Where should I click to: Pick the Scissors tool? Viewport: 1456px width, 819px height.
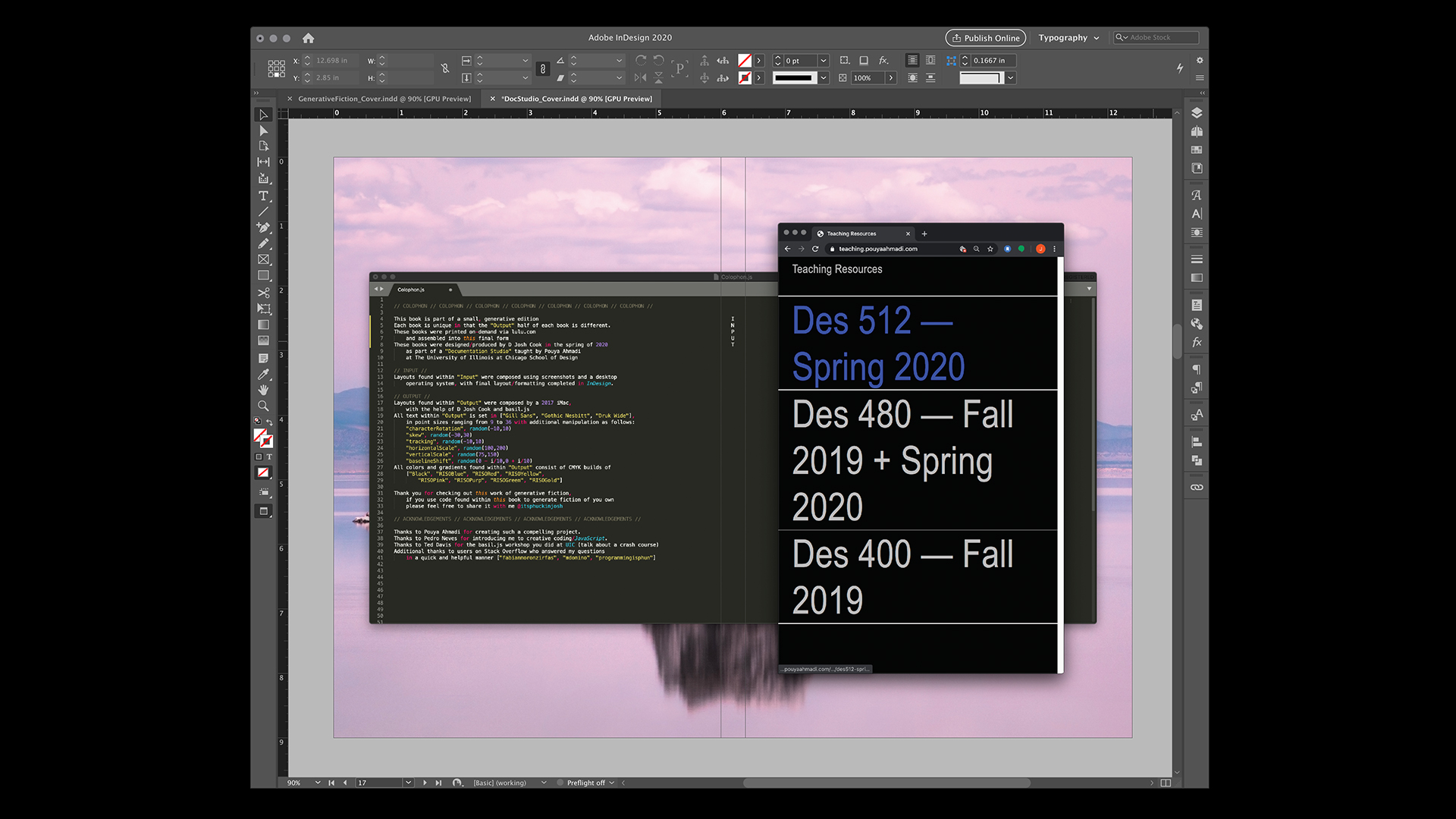[263, 293]
